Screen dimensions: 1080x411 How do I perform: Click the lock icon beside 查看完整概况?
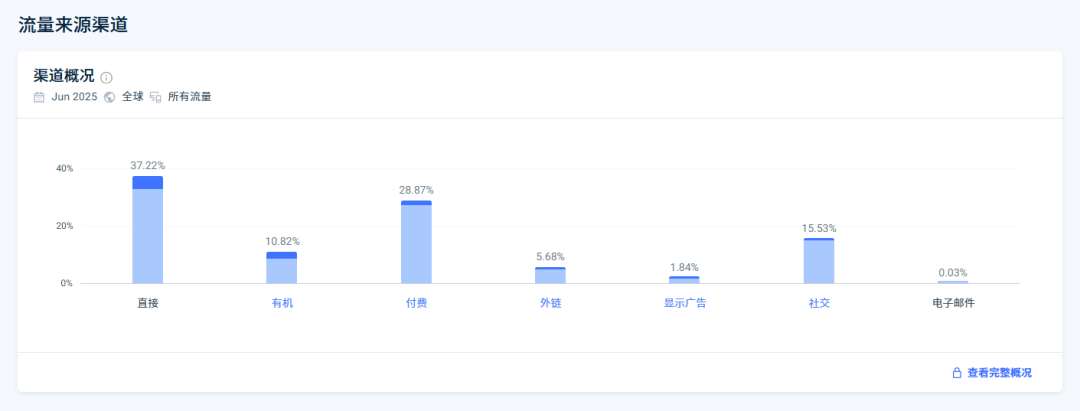[957, 373]
